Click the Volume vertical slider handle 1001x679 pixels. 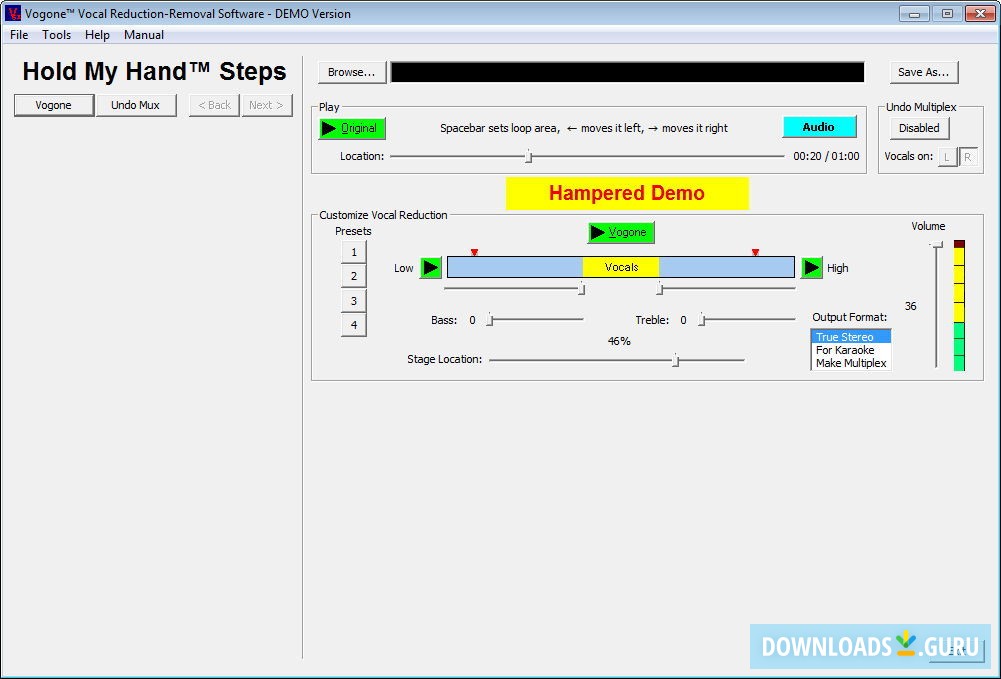coord(936,244)
